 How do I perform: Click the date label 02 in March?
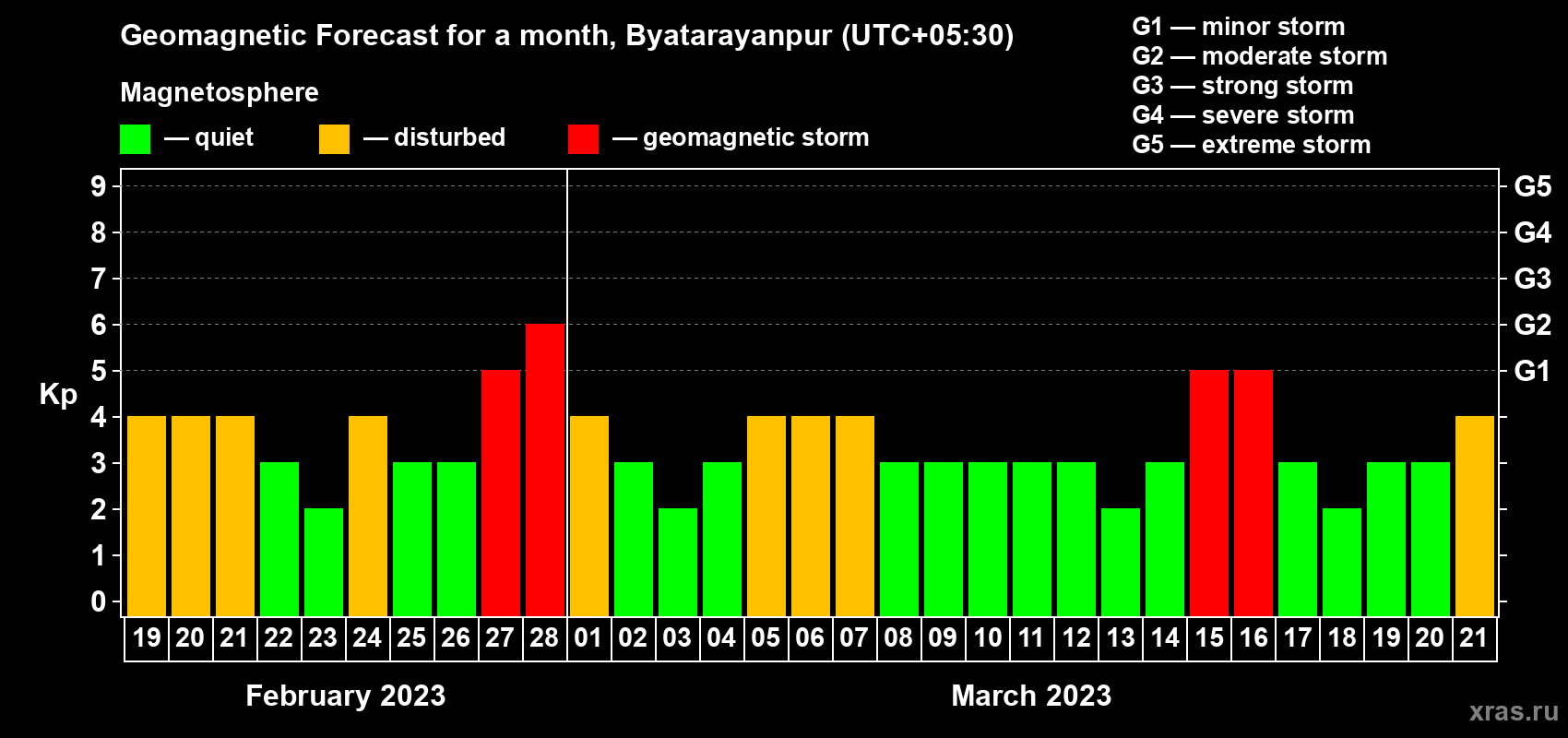pos(633,638)
